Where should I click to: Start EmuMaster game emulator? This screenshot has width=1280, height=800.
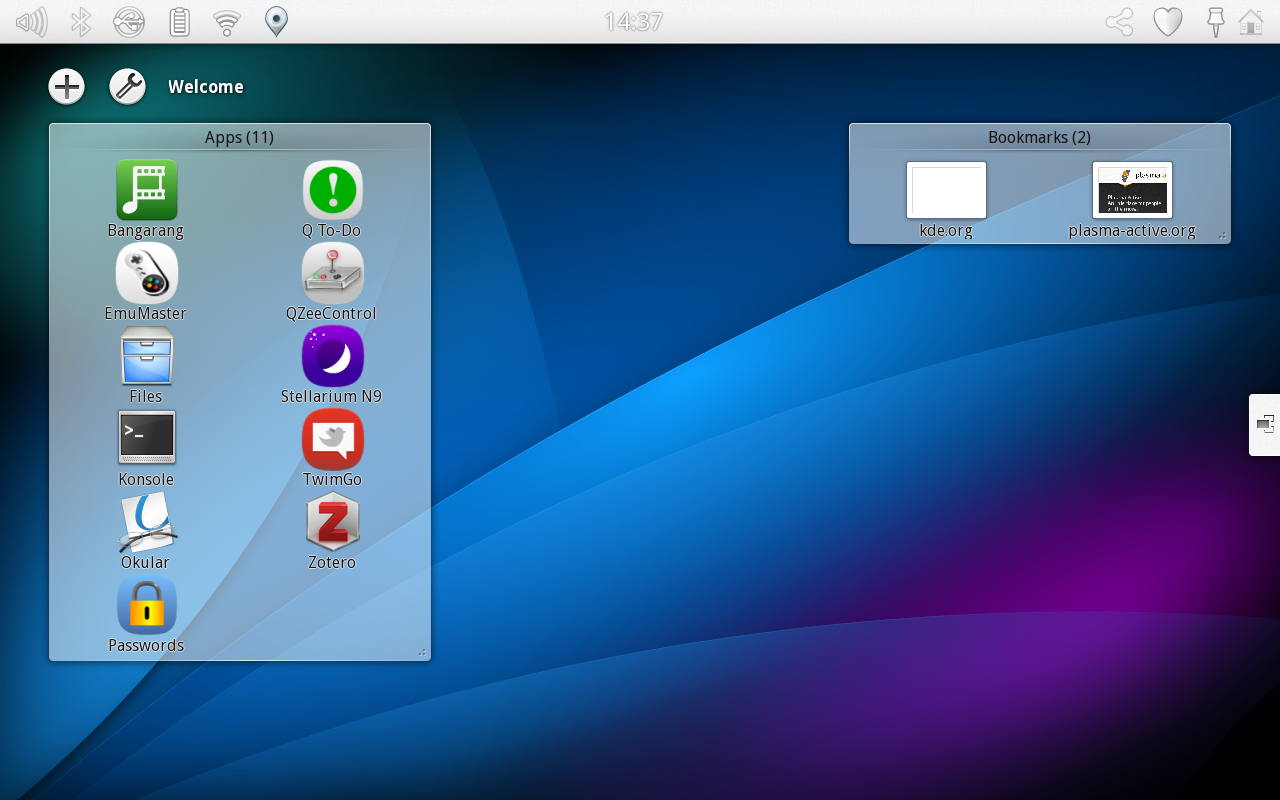[x=146, y=273]
